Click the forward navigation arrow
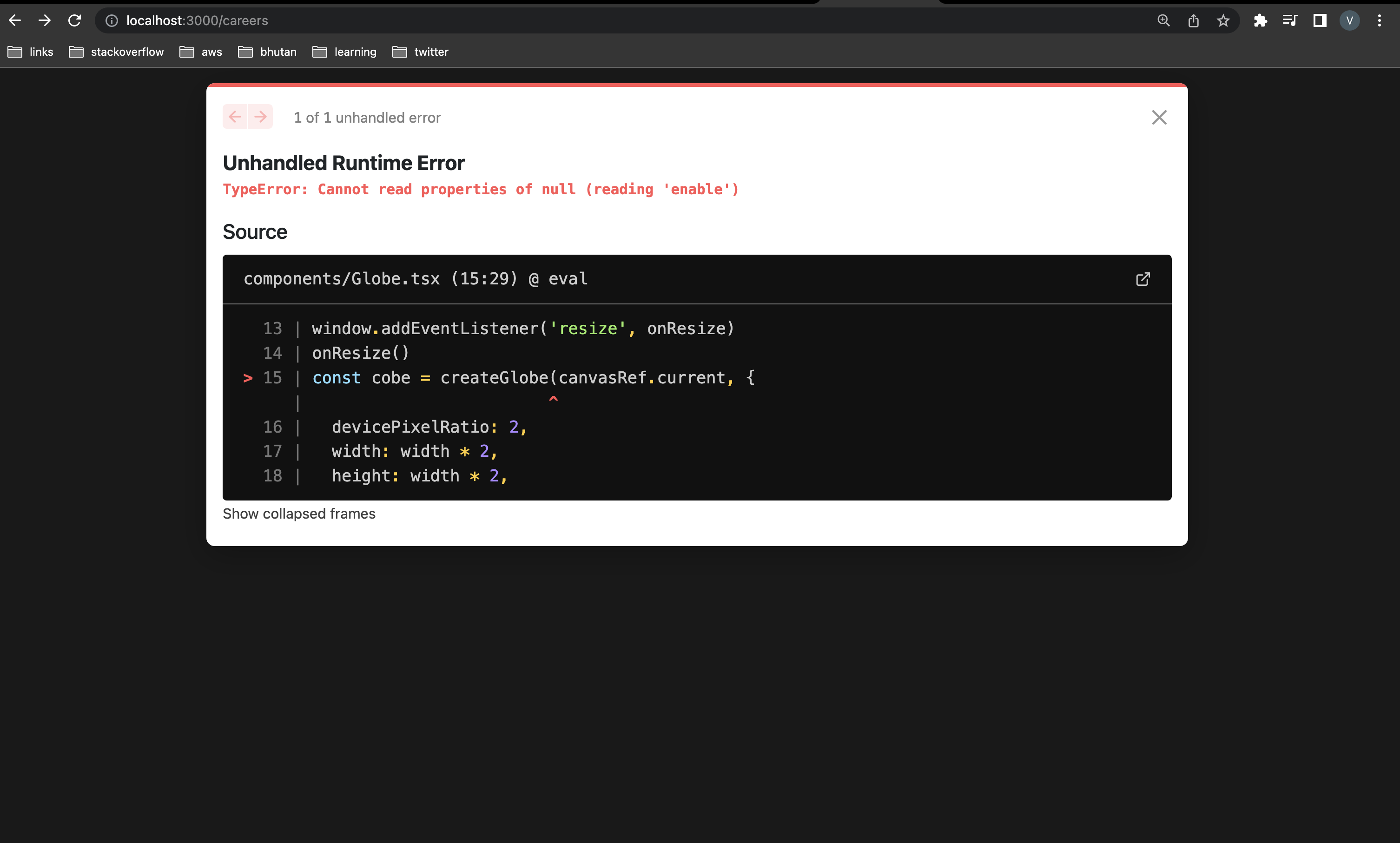 (44, 20)
